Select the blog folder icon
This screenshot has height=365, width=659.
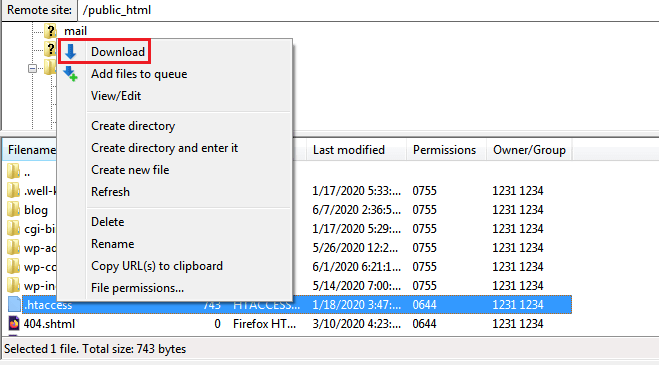13,209
